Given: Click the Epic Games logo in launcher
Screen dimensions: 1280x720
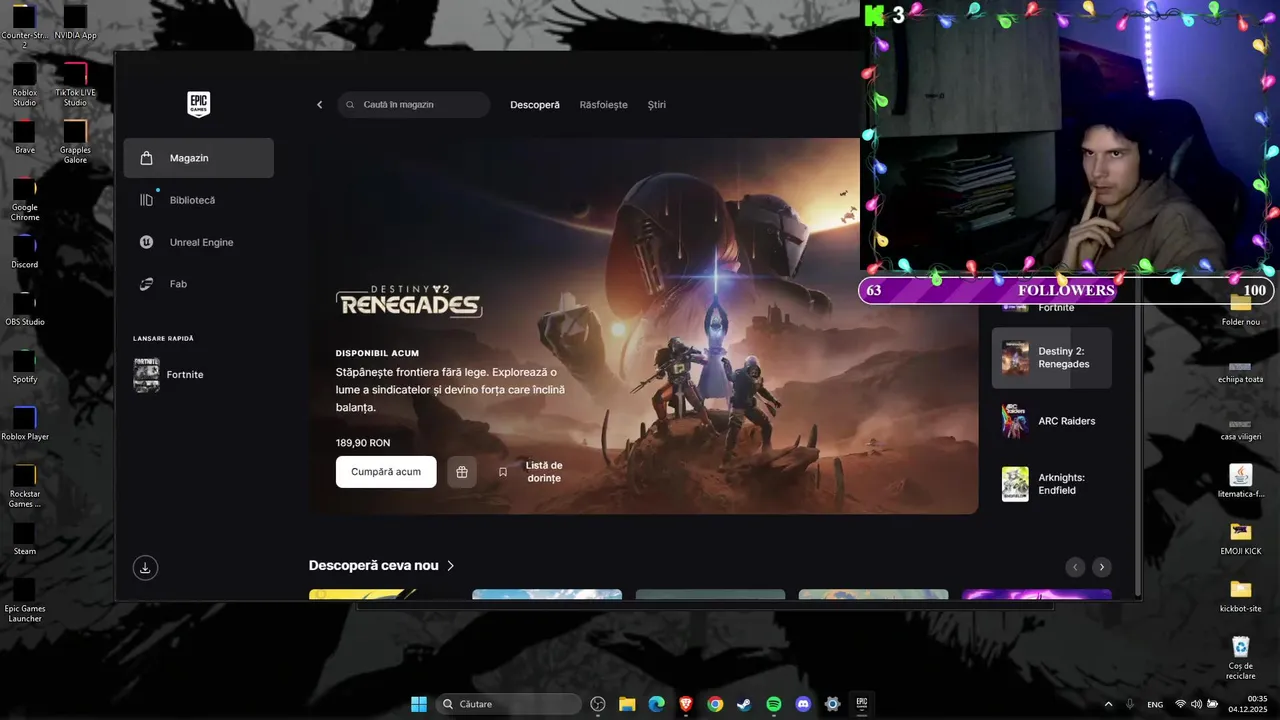Looking at the screenshot, I should tap(199, 104).
